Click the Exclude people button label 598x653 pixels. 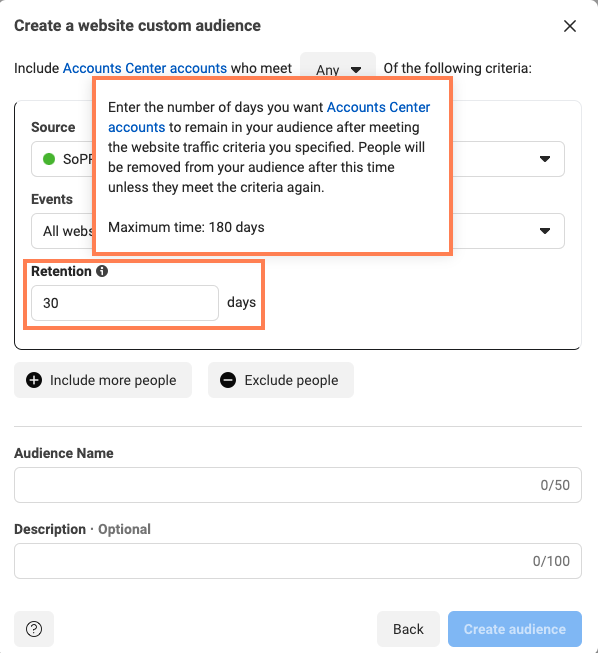click(x=291, y=380)
